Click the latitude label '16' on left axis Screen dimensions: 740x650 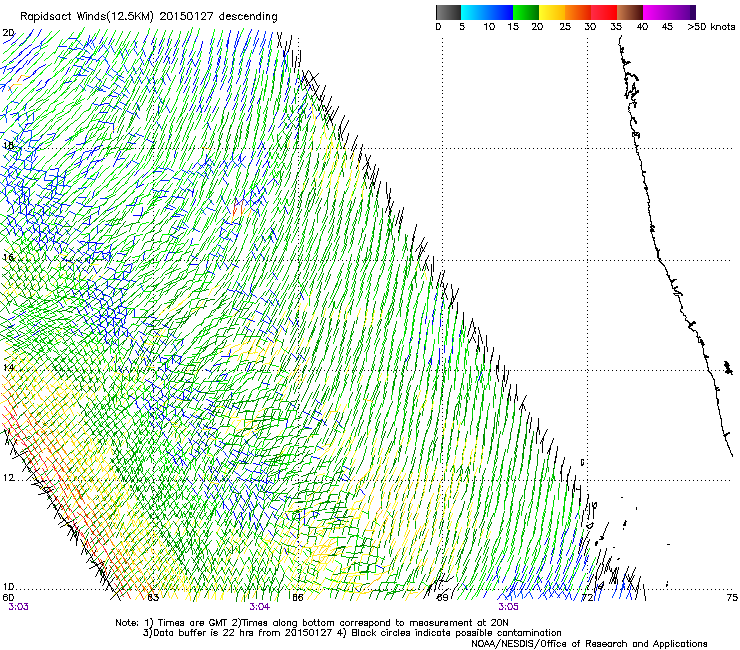click(8, 257)
